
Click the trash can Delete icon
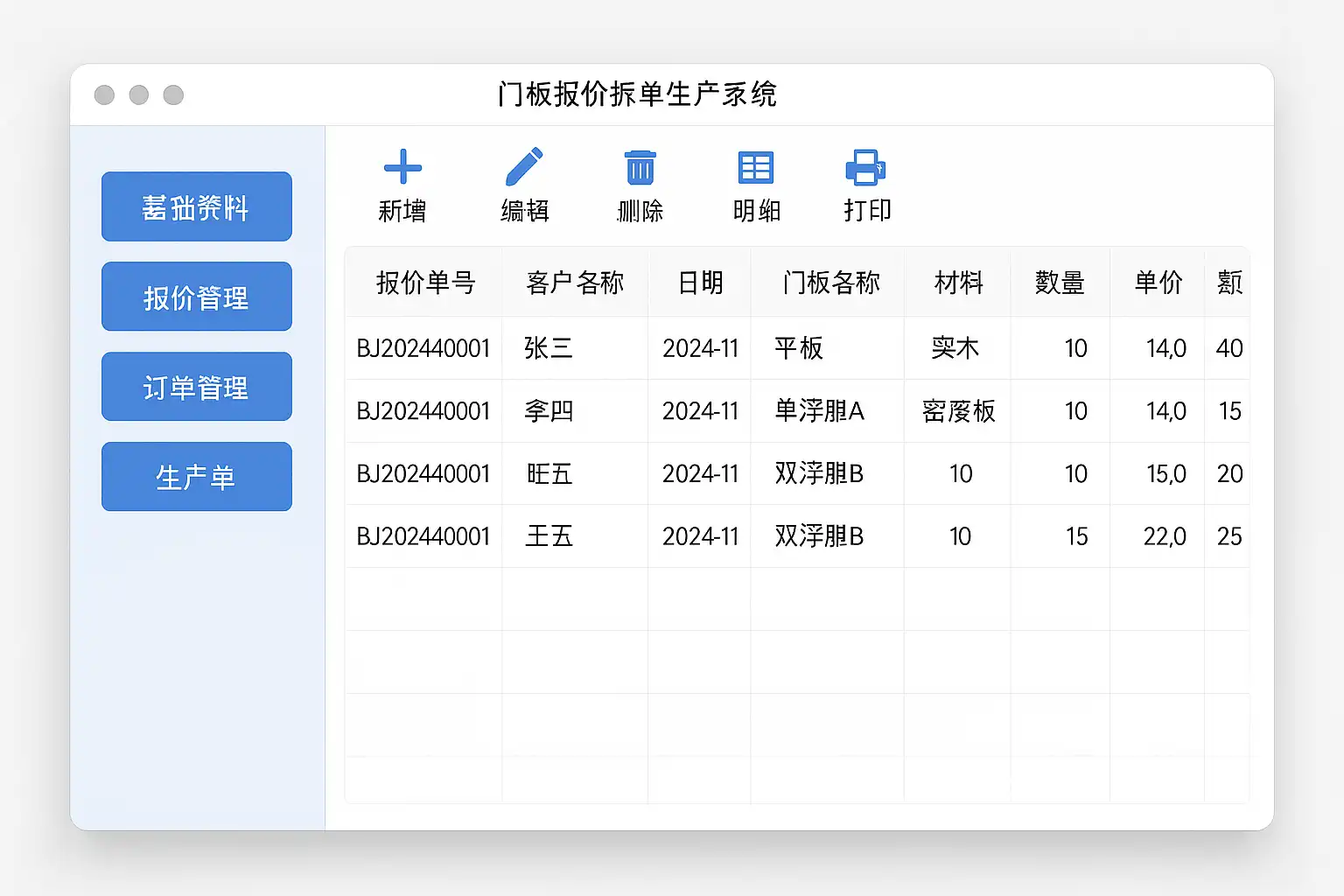coord(640,167)
